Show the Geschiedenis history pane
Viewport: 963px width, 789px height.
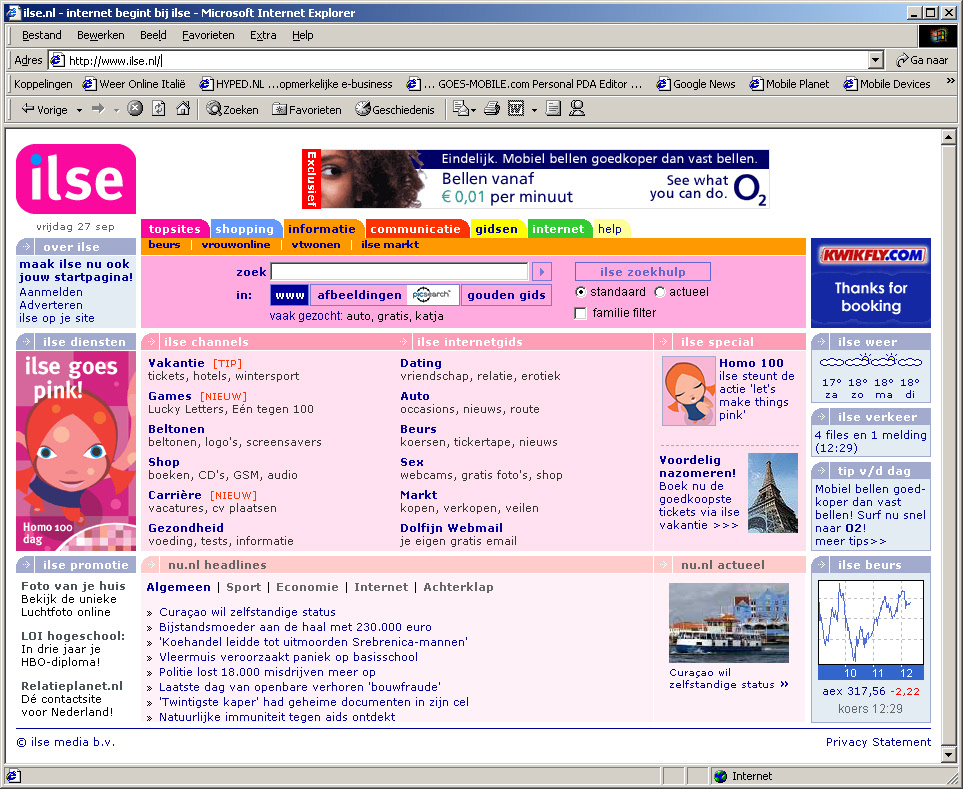[x=395, y=109]
